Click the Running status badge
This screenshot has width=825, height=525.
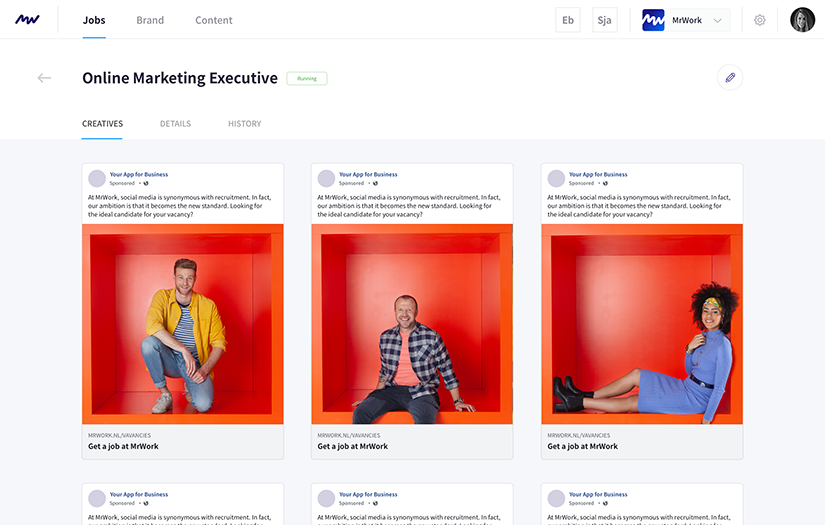coord(307,78)
